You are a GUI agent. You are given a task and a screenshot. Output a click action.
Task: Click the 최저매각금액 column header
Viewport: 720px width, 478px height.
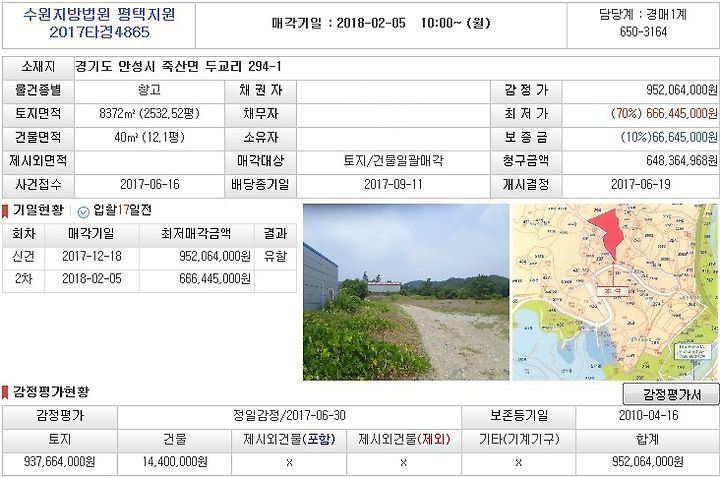pyautogui.click(x=197, y=234)
